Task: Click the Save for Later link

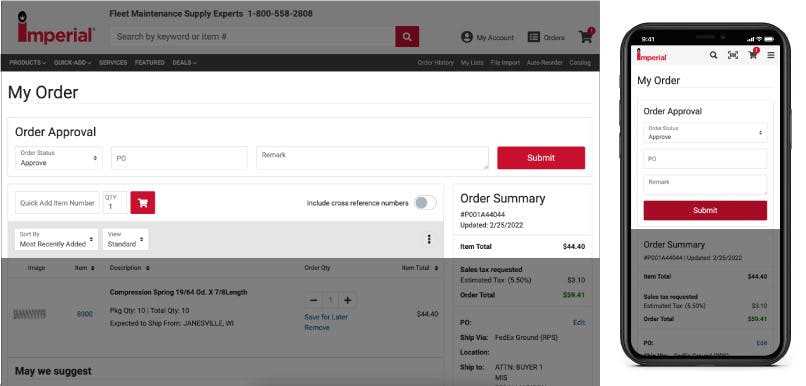Action: pyautogui.click(x=326, y=317)
